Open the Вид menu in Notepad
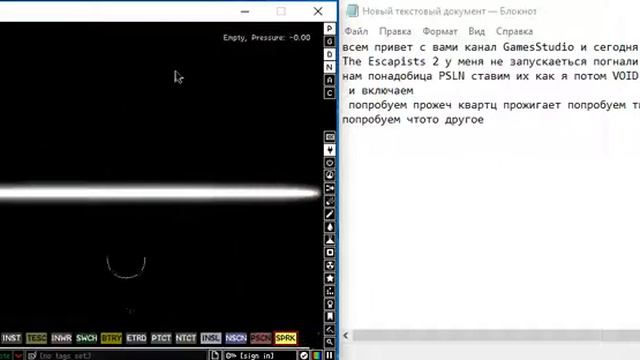 point(476,31)
